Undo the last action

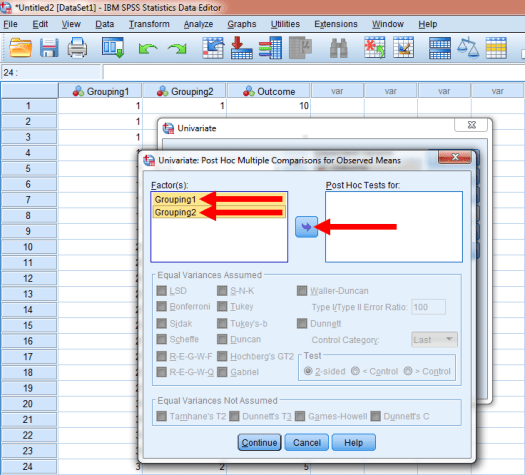pos(148,49)
